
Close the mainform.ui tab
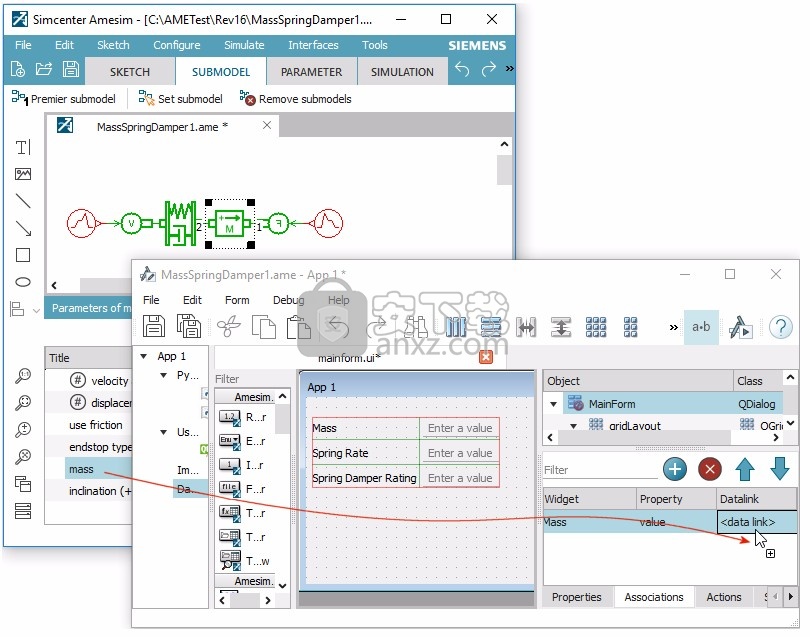coord(486,357)
